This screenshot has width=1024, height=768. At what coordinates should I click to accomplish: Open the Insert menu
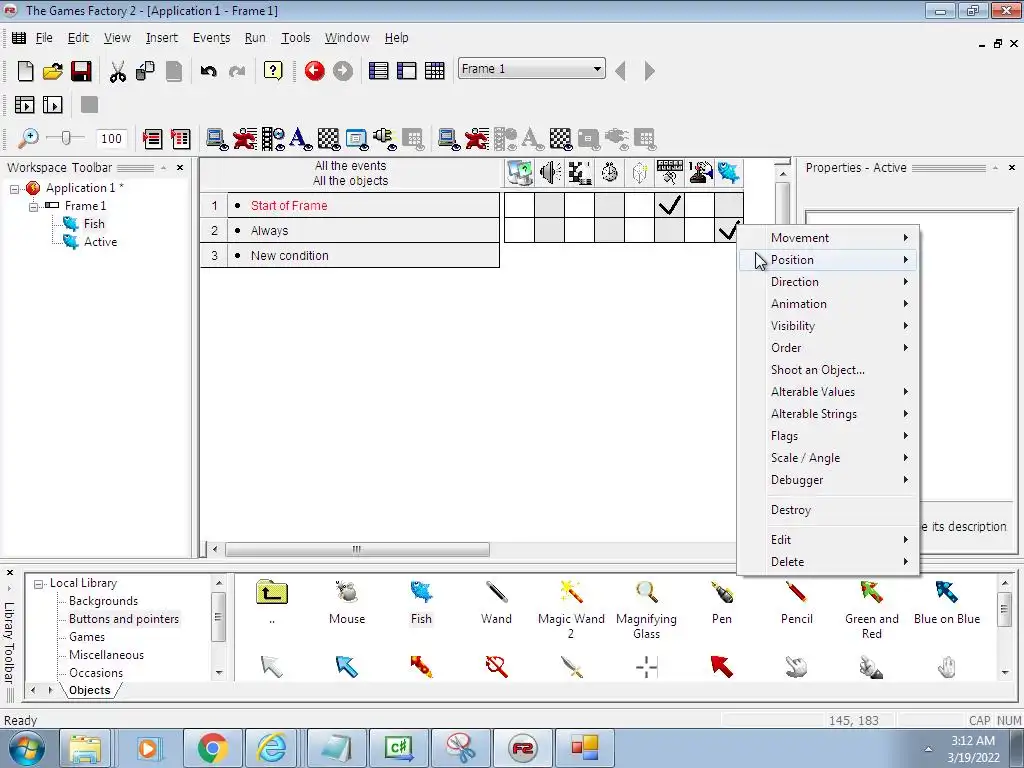pos(161,38)
